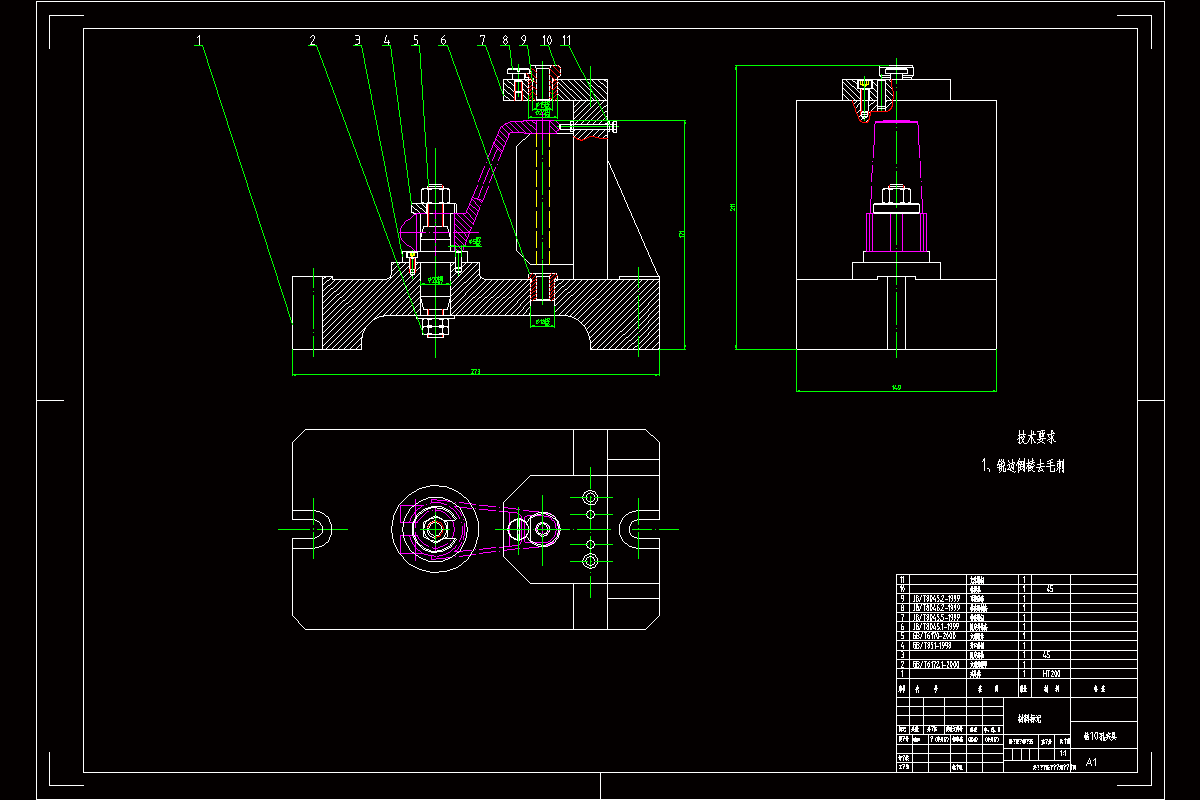Viewport: 1200px width, 800px height.
Task: Select the width dimension under the side view
Action: [x=897, y=387]
